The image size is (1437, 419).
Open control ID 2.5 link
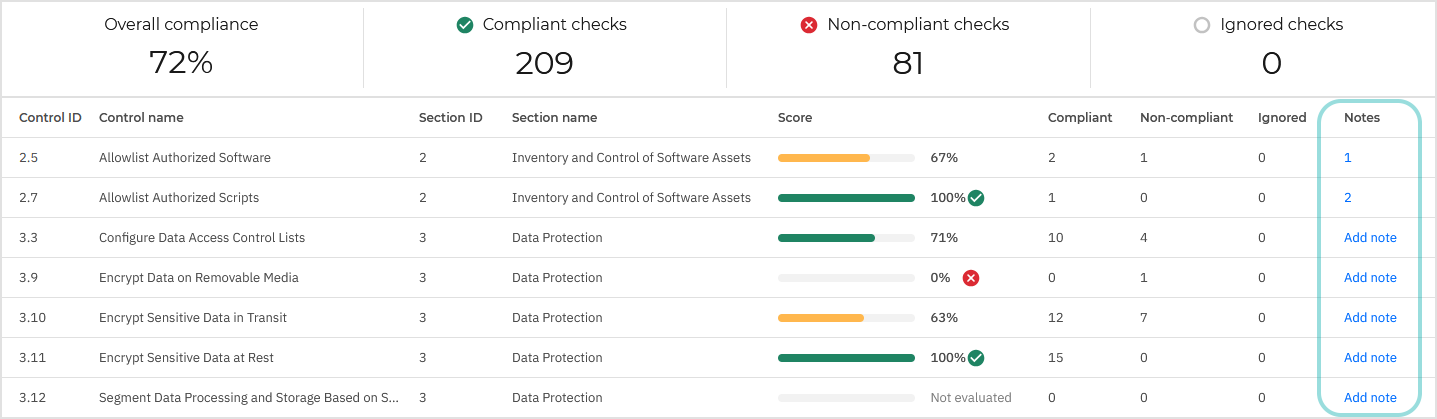coord(28,158)
